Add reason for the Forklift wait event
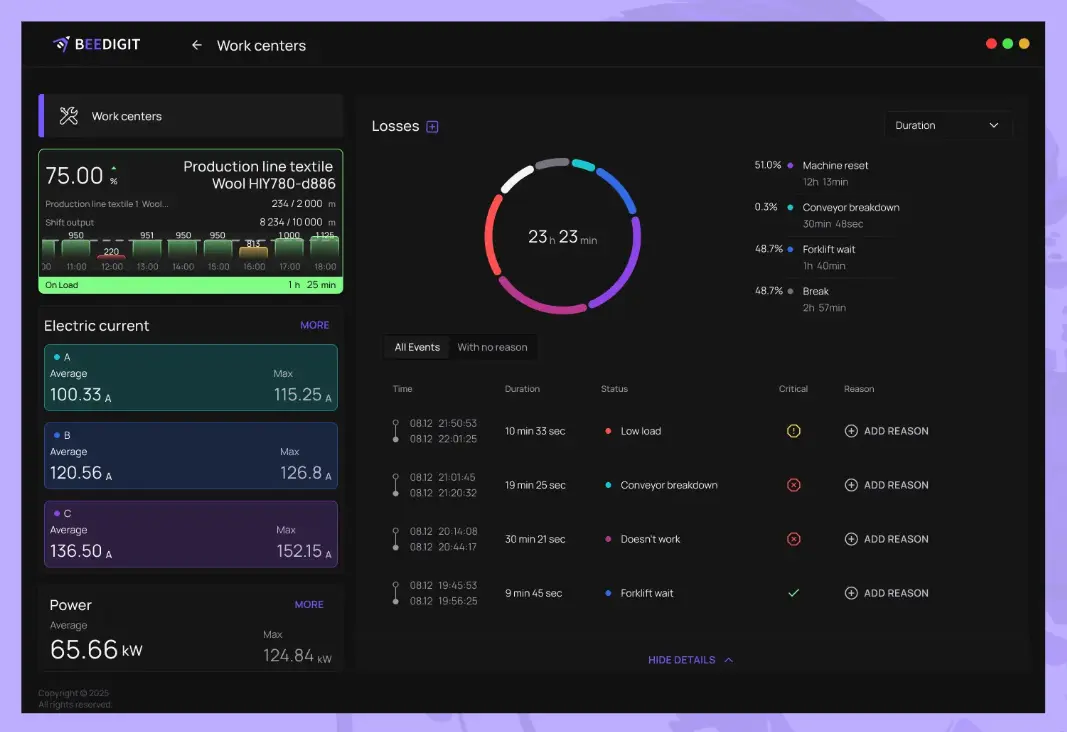Viewport: 1067px width, 732px height. (887, 593)
